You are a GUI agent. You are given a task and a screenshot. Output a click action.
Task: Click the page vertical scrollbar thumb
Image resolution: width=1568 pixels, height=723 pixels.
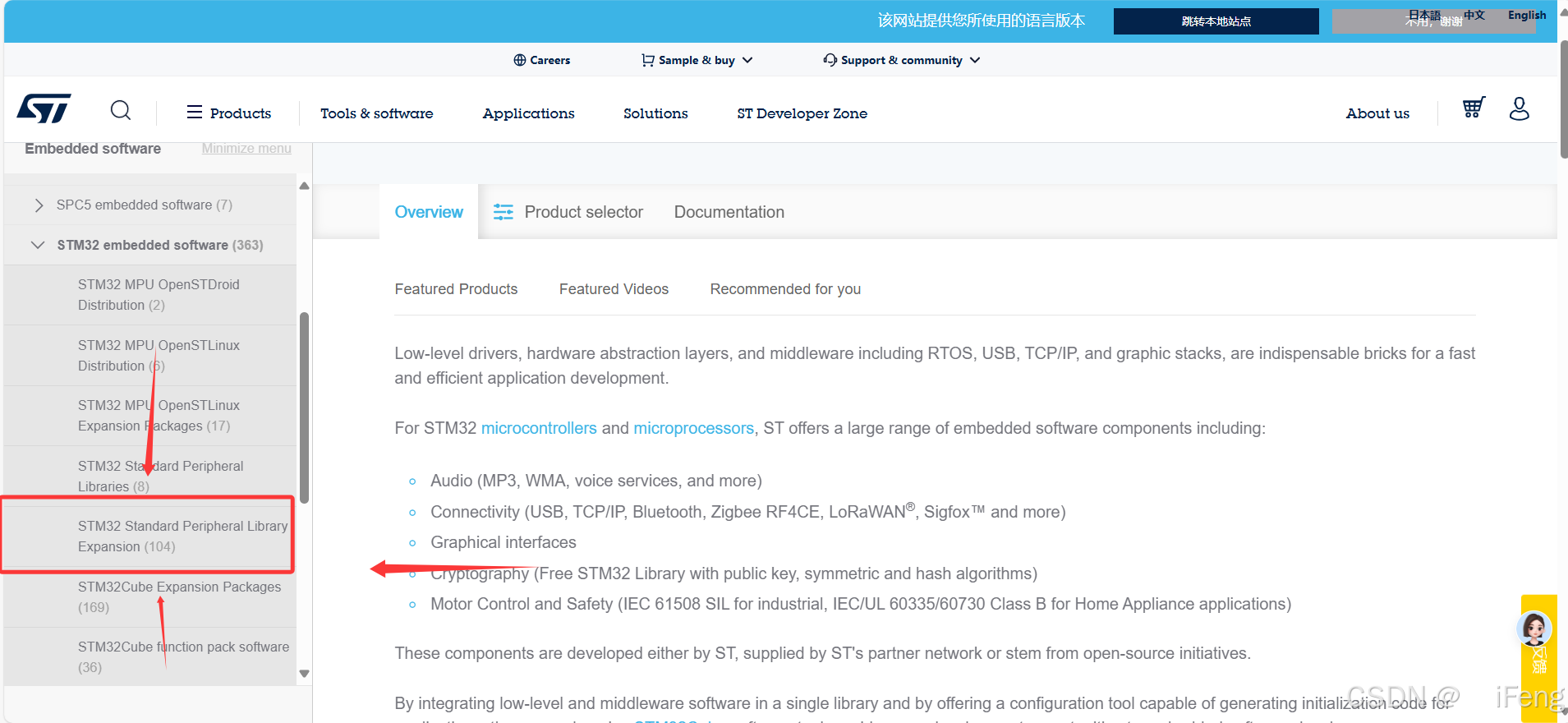coord(1563,99)
